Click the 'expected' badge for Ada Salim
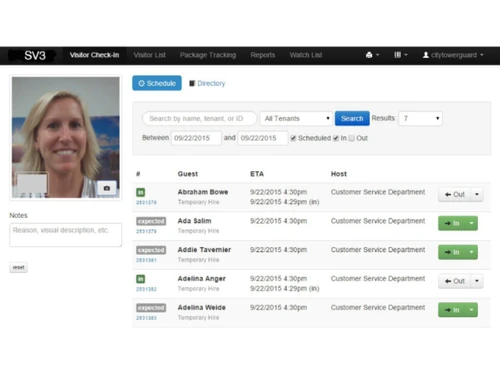 click(151, 221)
